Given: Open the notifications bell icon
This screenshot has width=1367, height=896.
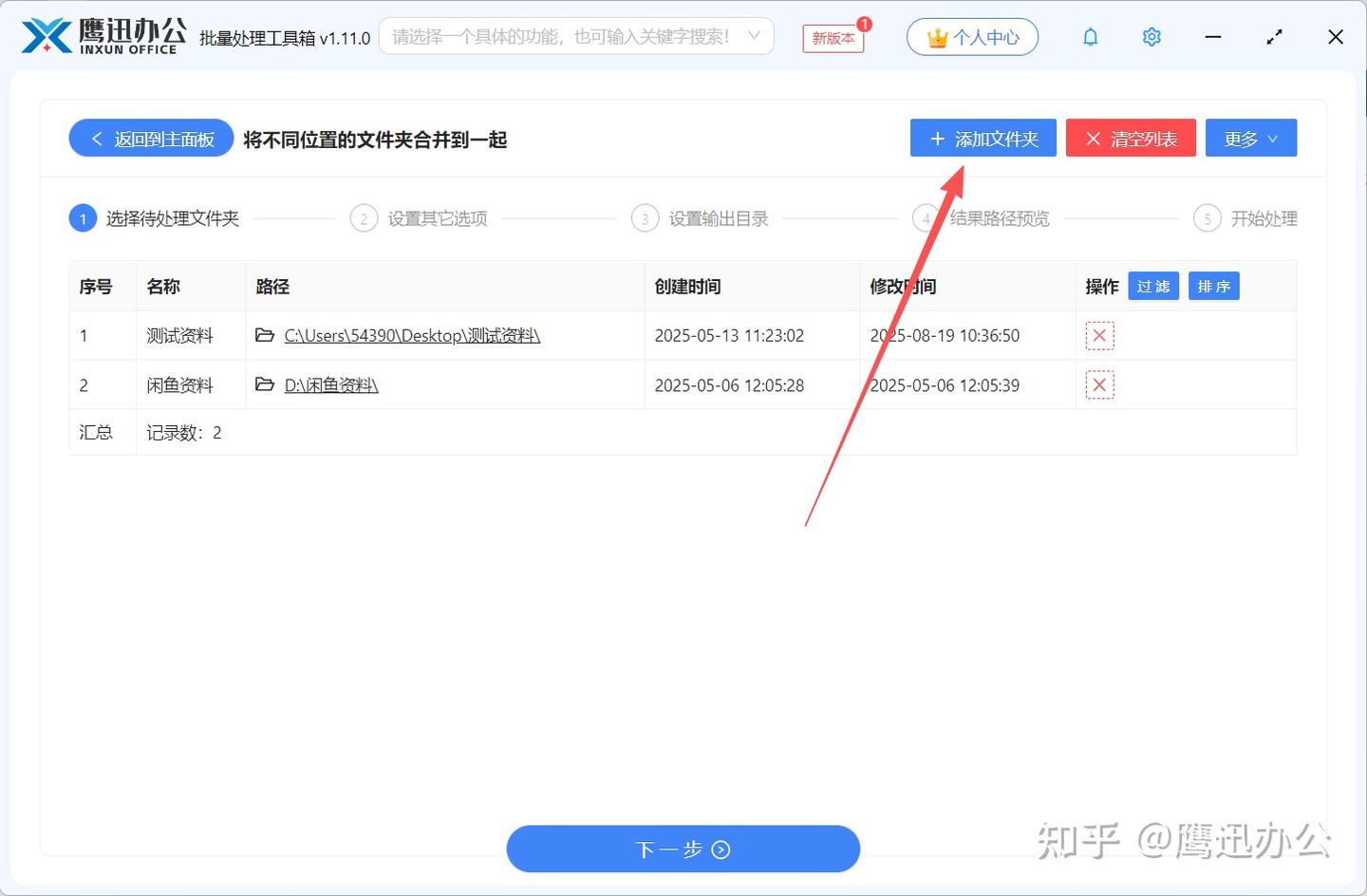Looking at the screenshot, I should 1090,36.
